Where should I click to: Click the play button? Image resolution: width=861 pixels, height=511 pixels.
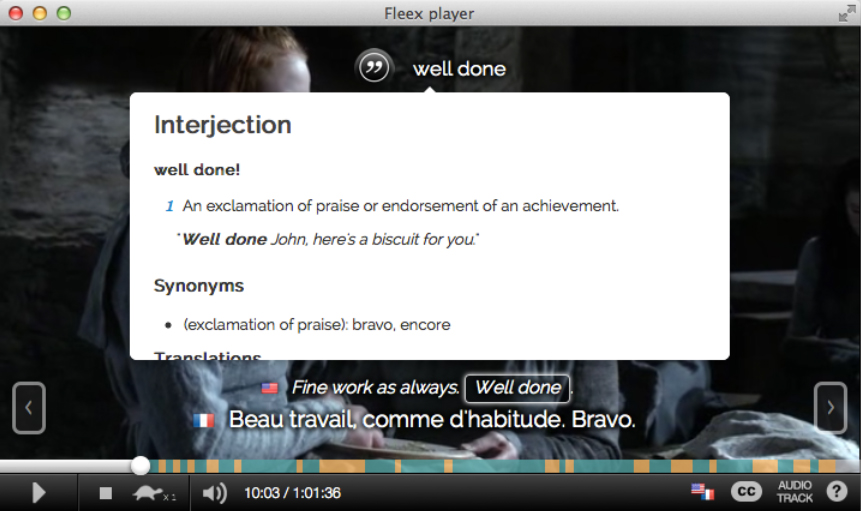pos(38,493)
